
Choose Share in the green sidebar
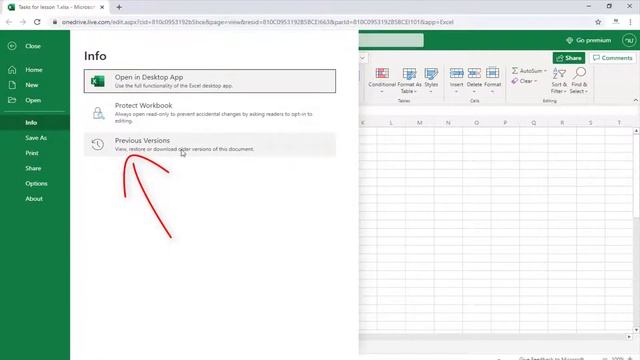tap(33, 168)
